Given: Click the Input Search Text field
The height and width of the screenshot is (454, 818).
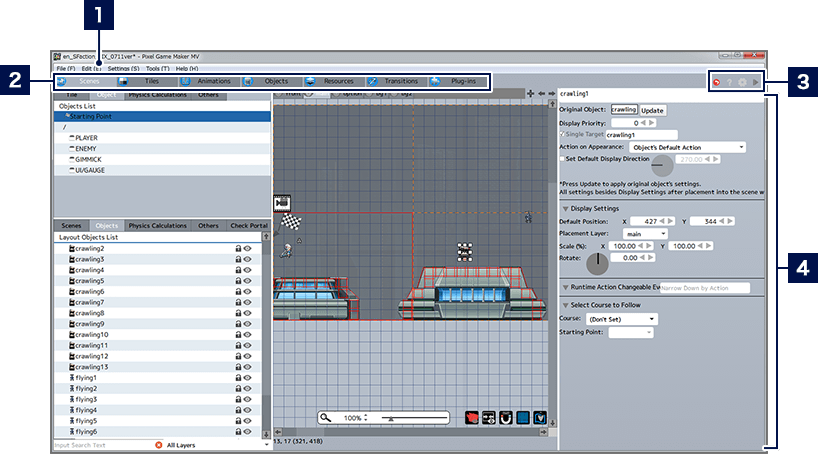Looking at the screenshot, I should 103,445.
